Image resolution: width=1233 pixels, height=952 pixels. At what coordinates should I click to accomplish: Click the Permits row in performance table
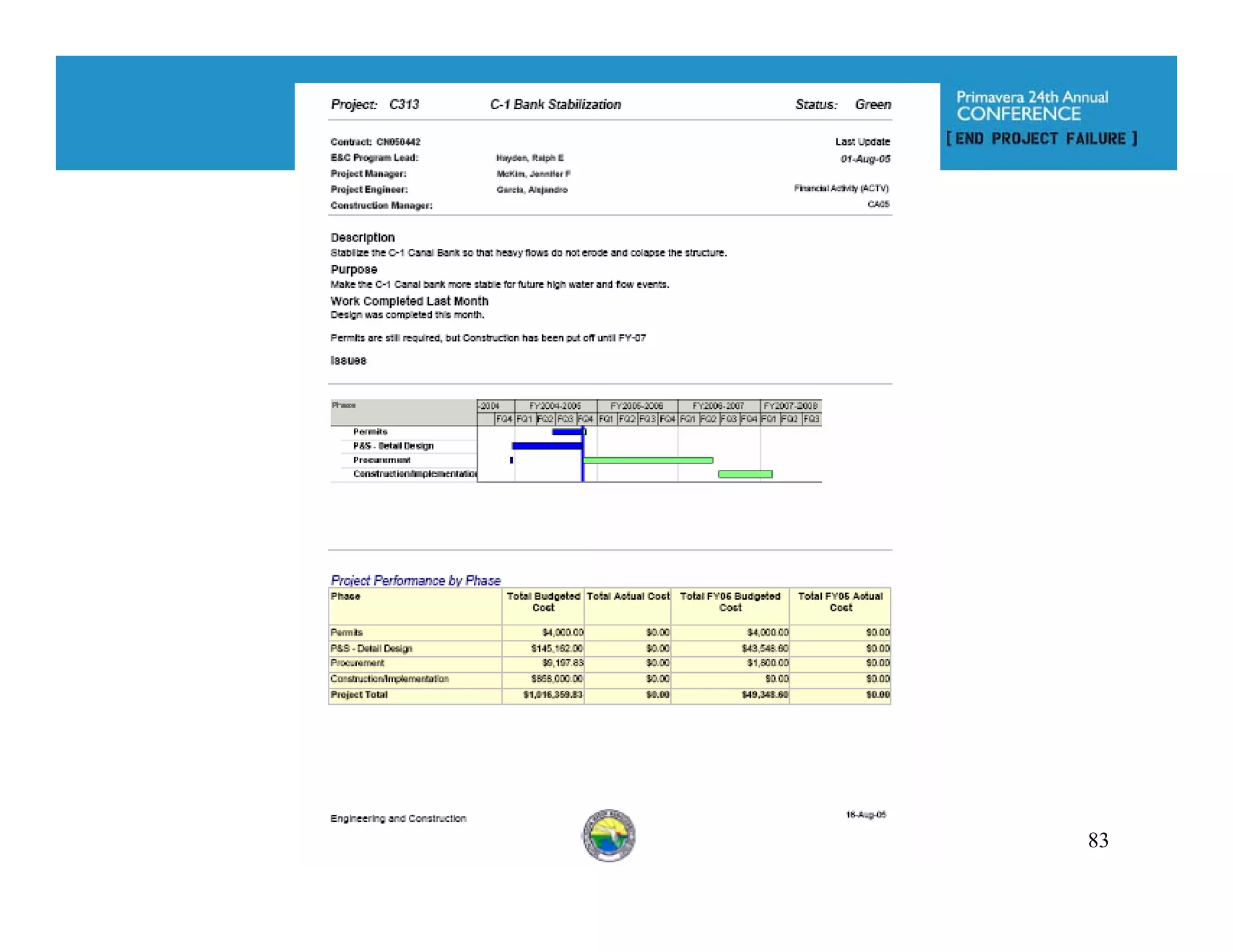[x=347, y=632]
